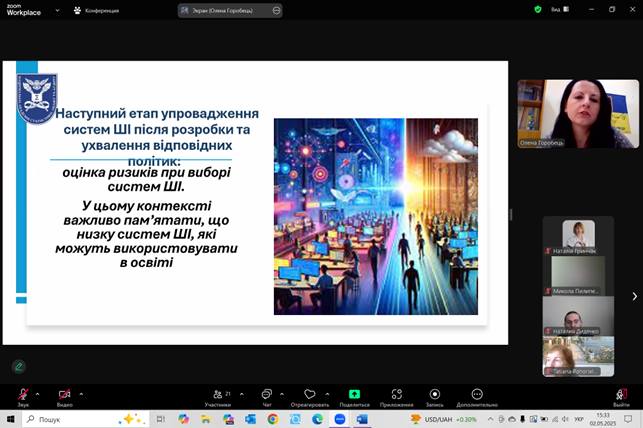Expand video options arrow next to Видео
Screen dimensions: 643x428
(x=81, y=392)
